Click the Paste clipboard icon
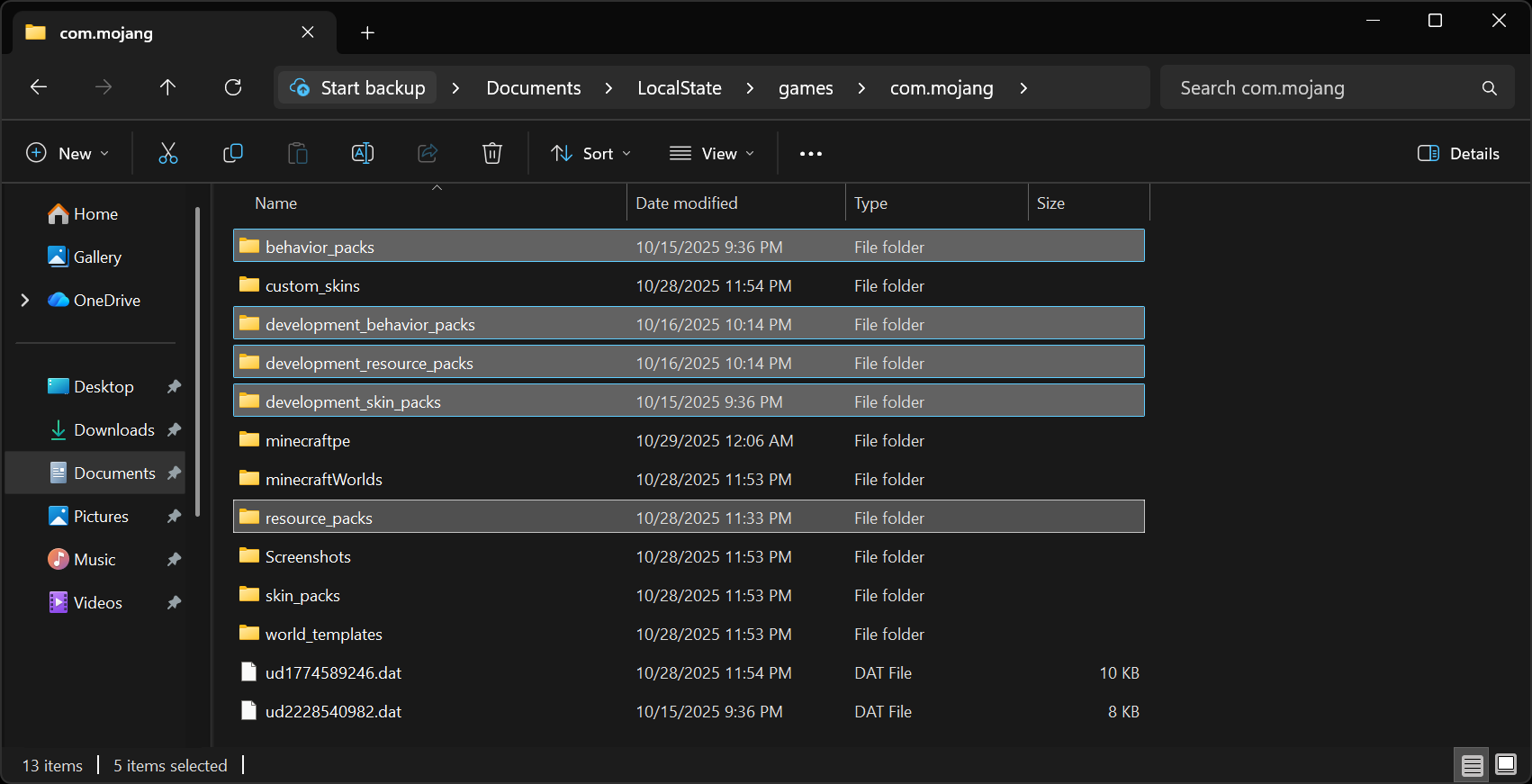1532x784 pixels. tap(298, 153)
